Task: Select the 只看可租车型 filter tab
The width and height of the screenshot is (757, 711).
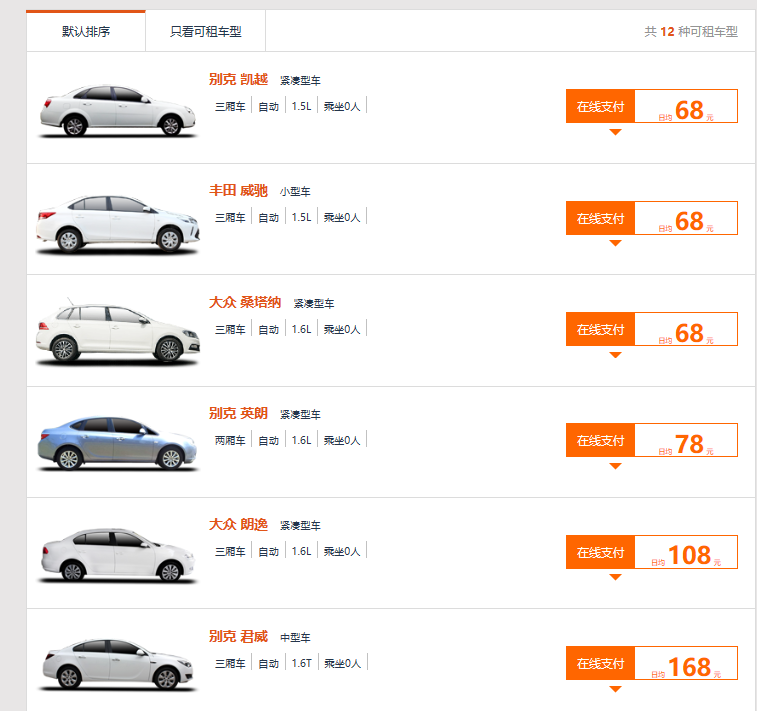Action: click(x=206, y=31)
